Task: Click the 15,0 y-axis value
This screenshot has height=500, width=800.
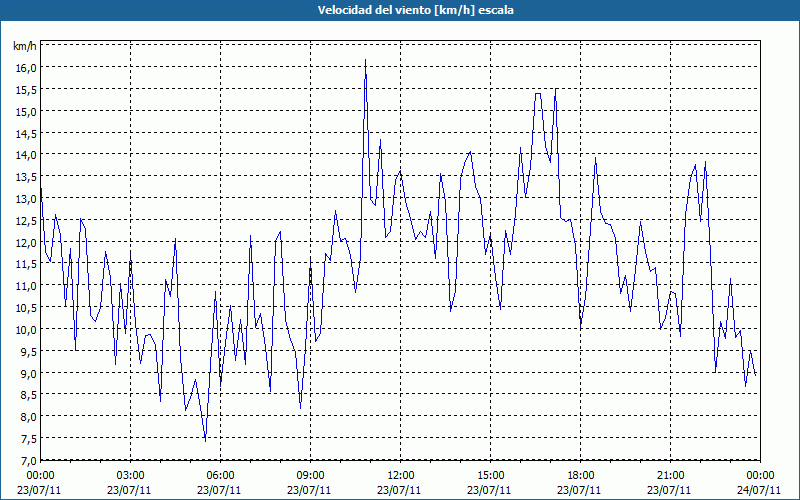Action: pos(25,112)
